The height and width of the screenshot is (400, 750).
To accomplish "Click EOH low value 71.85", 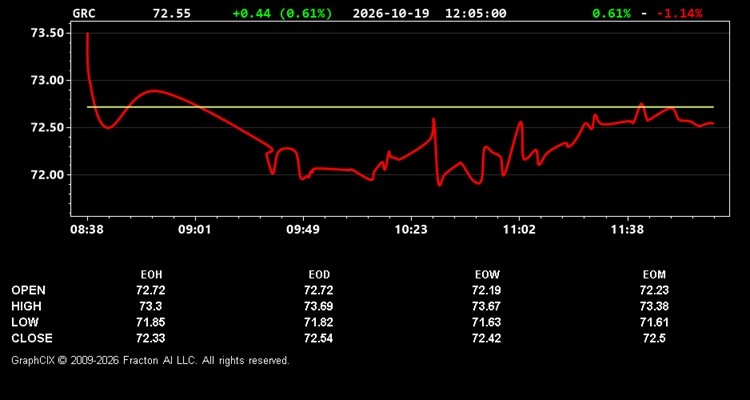I will coord(151,322).
